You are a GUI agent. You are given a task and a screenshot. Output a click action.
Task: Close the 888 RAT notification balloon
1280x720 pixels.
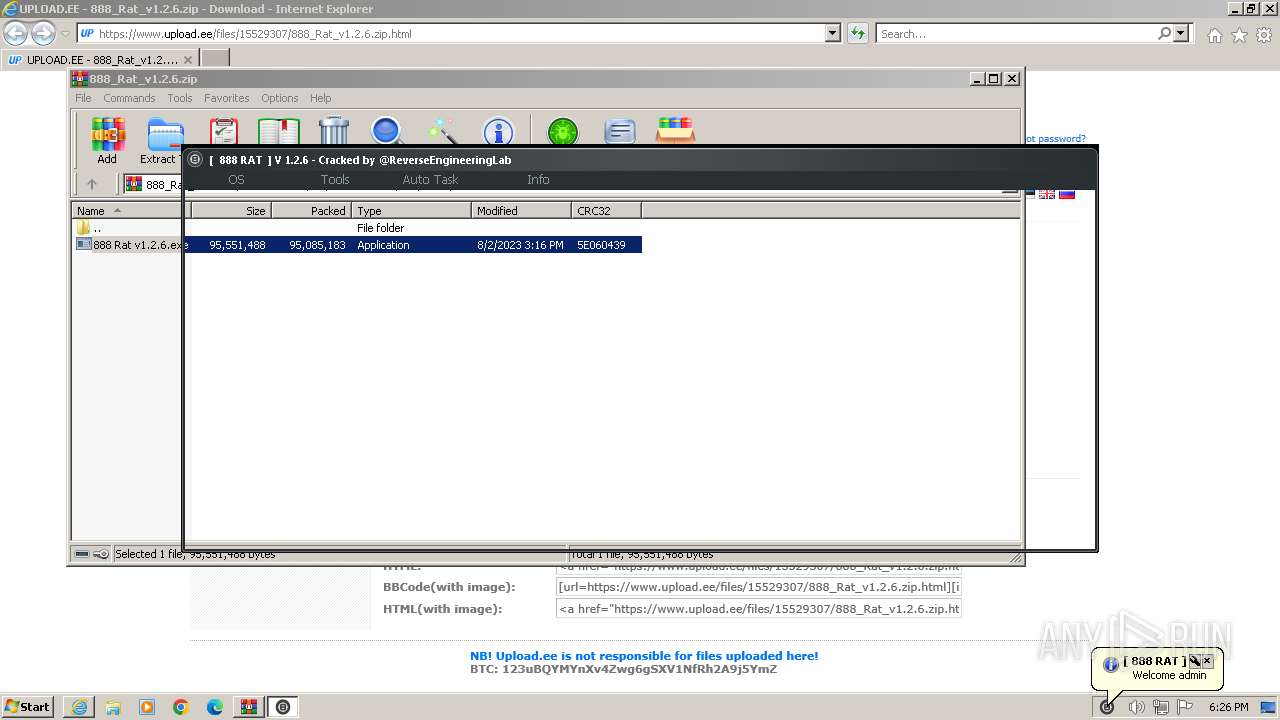click(x=1207, y=661)
